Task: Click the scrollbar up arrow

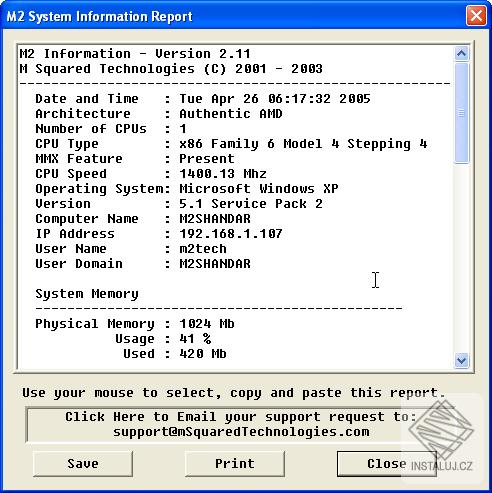Action: (462, 53)
